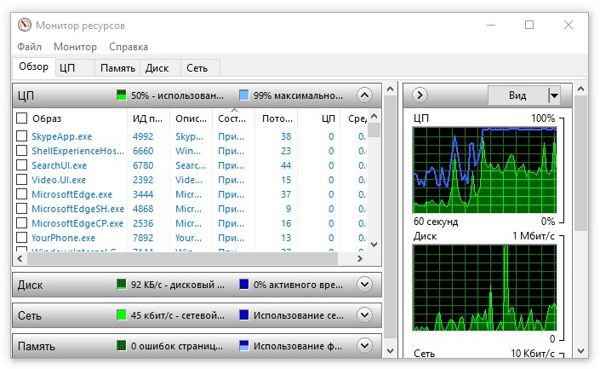This screenshot has width=600, height=369.
Task: Switch to the Память tab
Action: 117,68
